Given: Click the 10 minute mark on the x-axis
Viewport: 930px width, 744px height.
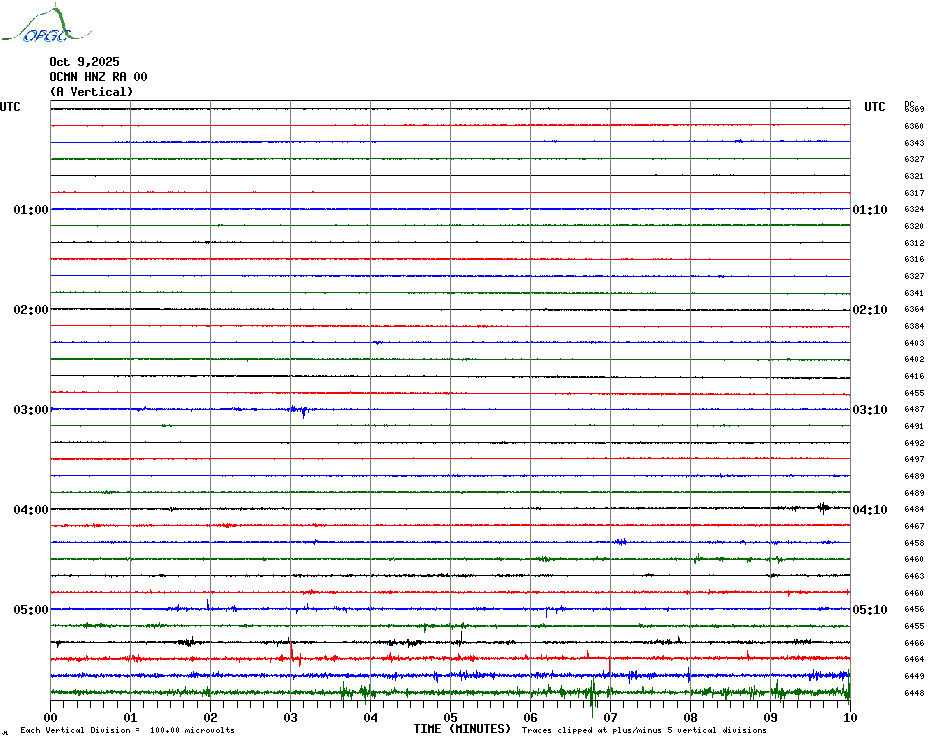Looking at the screenshot, I should [x=849, y=717].
